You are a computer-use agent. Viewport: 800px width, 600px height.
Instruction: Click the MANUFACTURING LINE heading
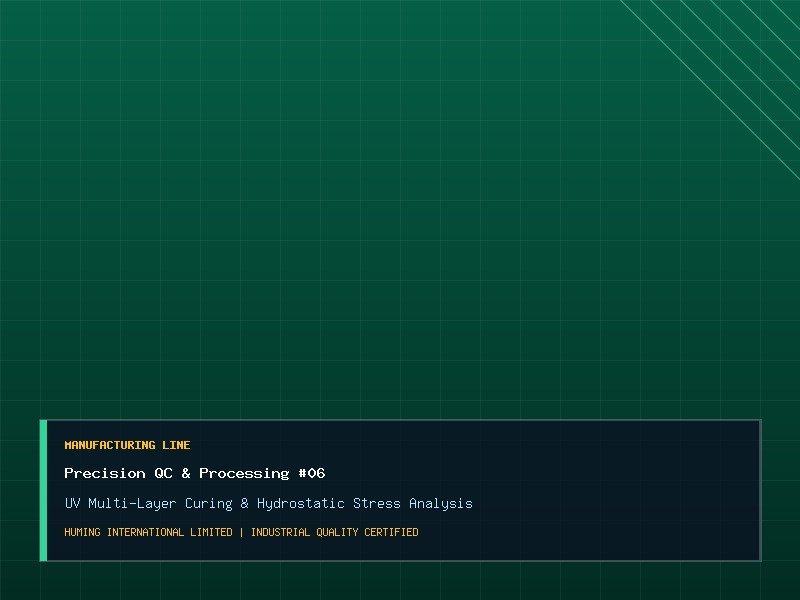(x=127, y=445)
